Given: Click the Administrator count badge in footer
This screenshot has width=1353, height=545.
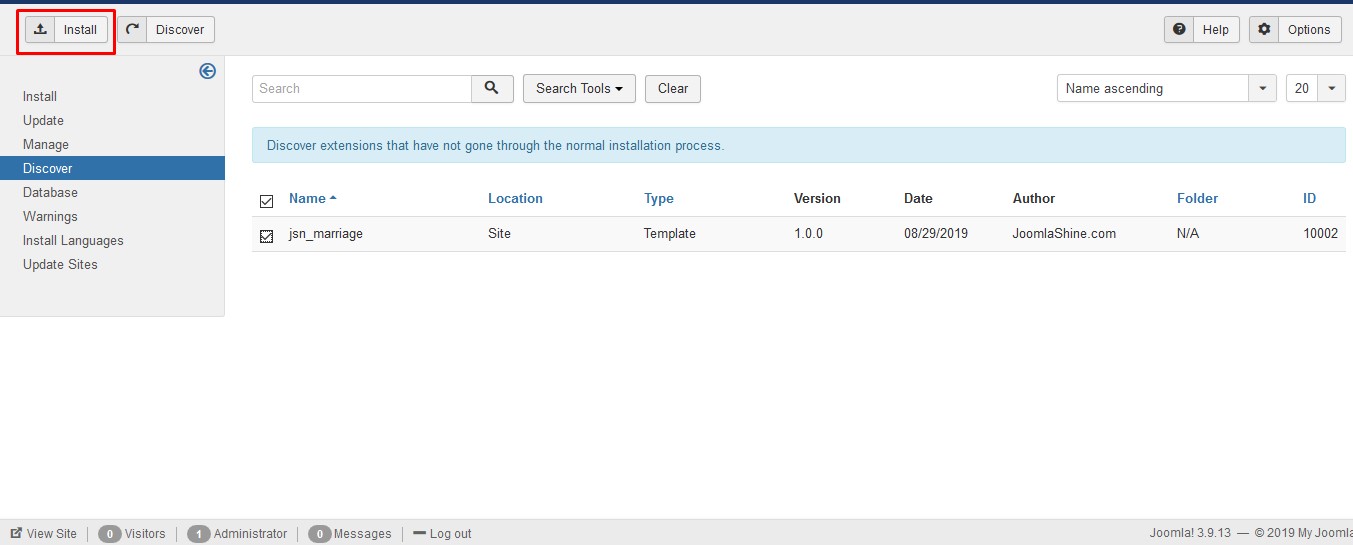Looking at the screenshot, I should coord(198,534).
